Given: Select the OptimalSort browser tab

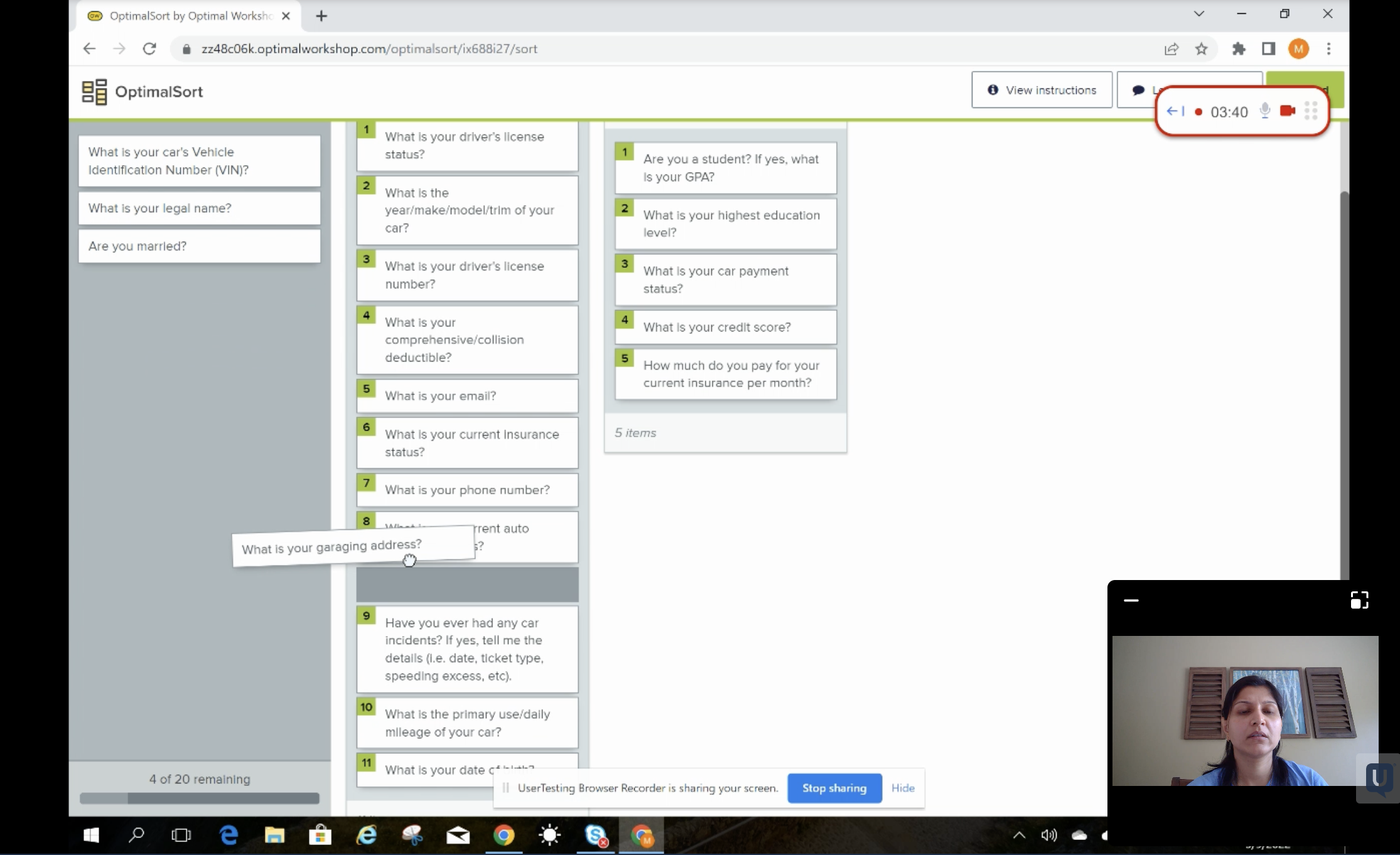Looking at the screenshot, I should pyautogui.click(x=188, y=16).
